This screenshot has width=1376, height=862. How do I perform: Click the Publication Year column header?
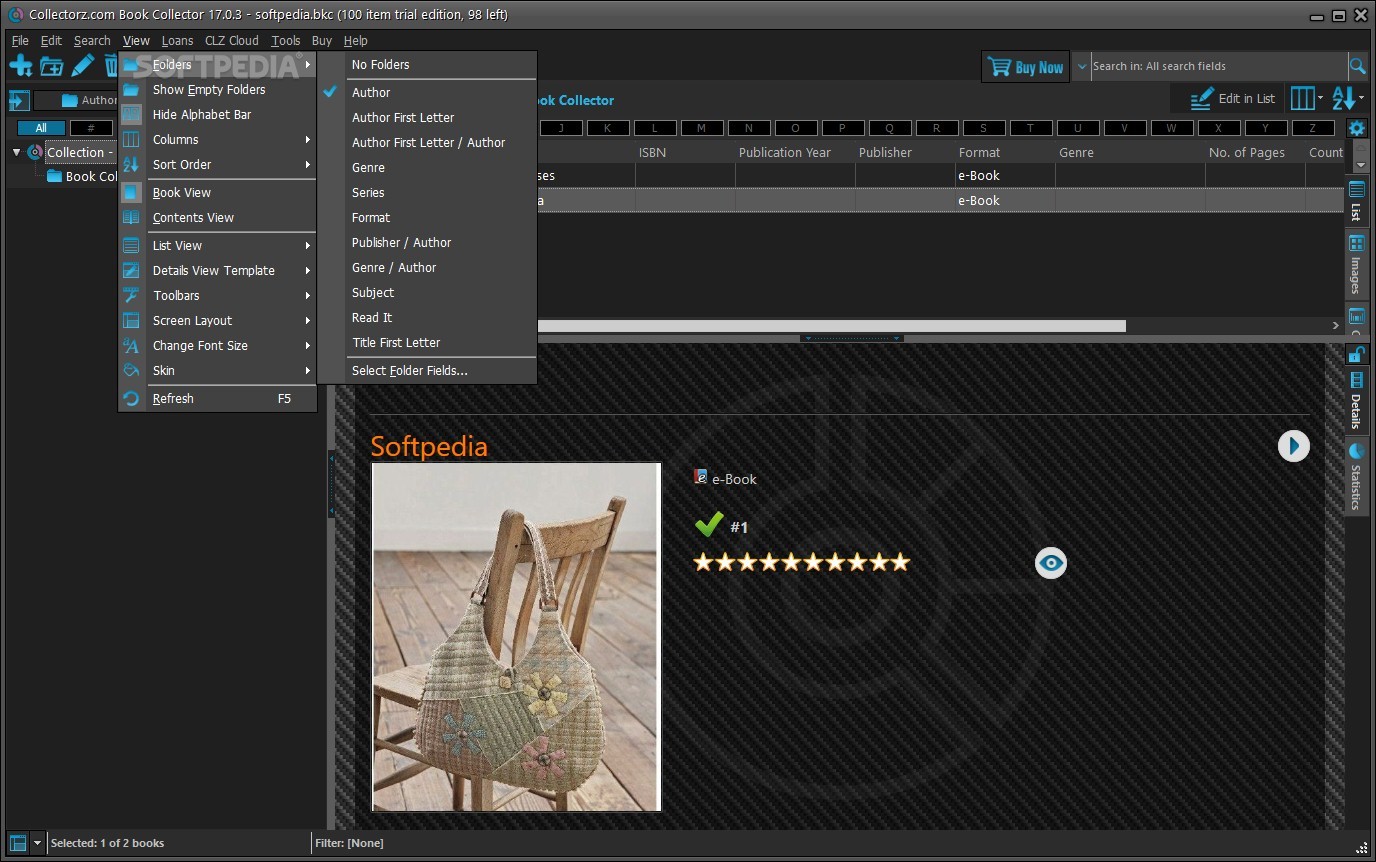pos(785,152)
